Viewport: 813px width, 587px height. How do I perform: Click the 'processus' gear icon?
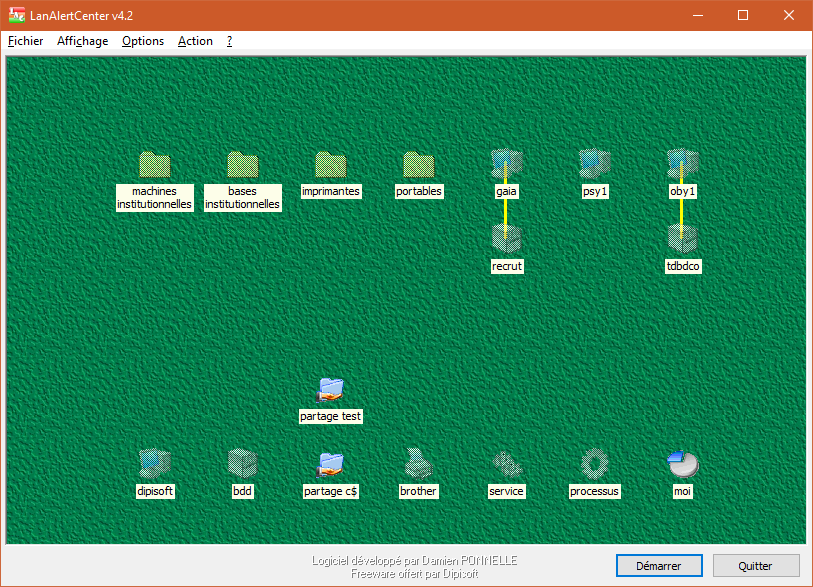coord(594,464)
